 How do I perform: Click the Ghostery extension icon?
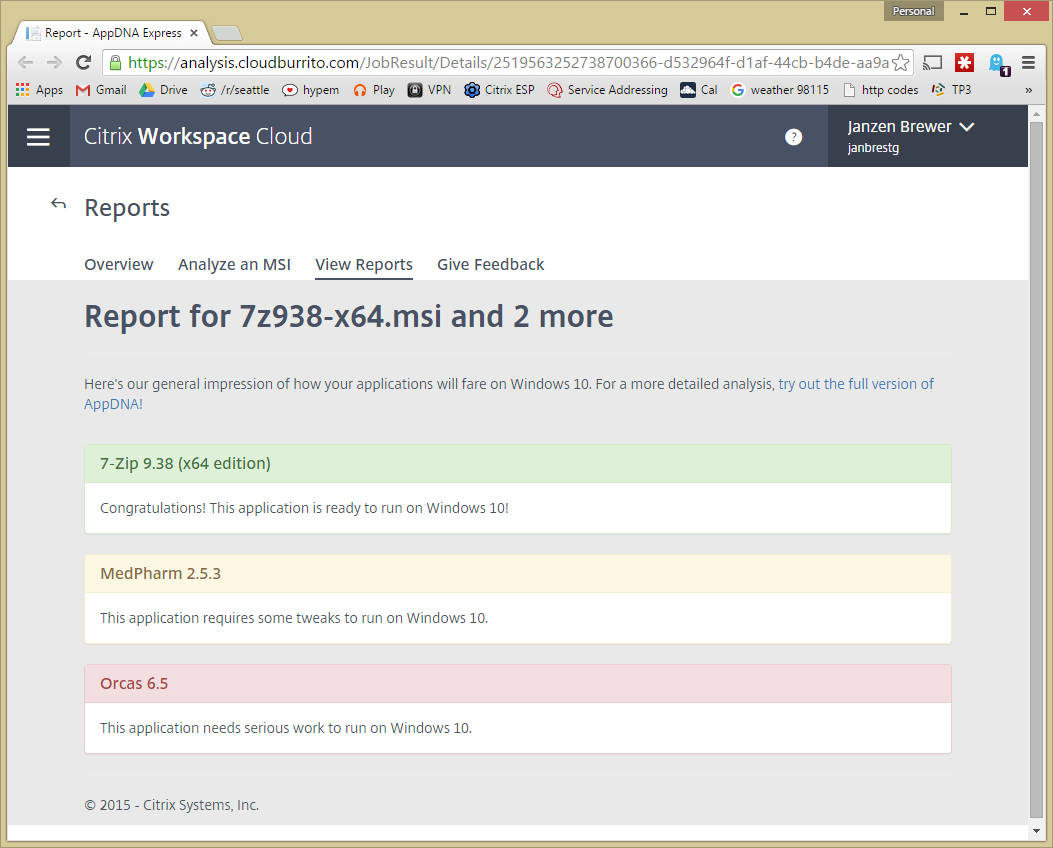pyautogui.click(x=997, y=63)
